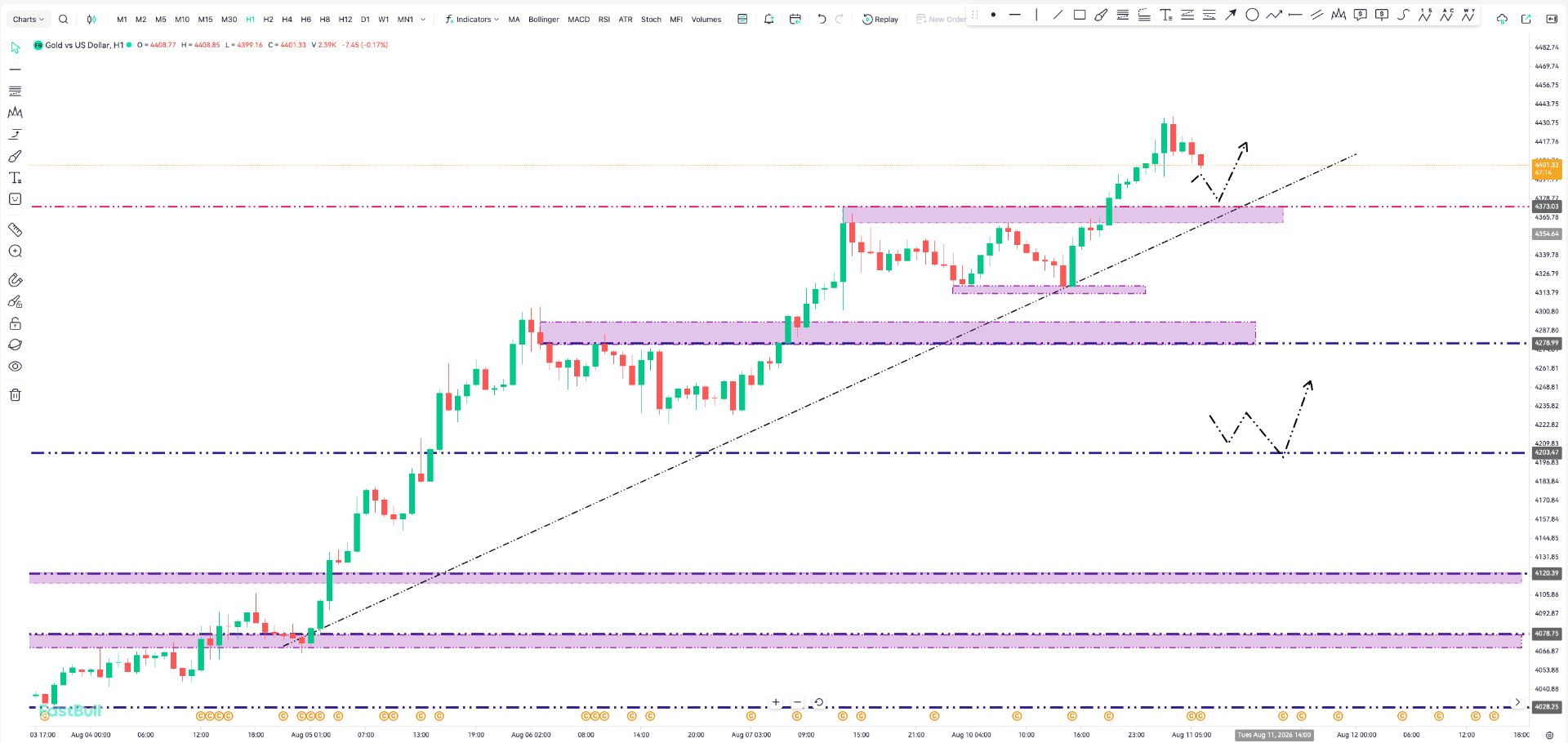This screenshot has width=1568, height=743.
Task: Pick the circle drawing tool
Action: 1252,15
